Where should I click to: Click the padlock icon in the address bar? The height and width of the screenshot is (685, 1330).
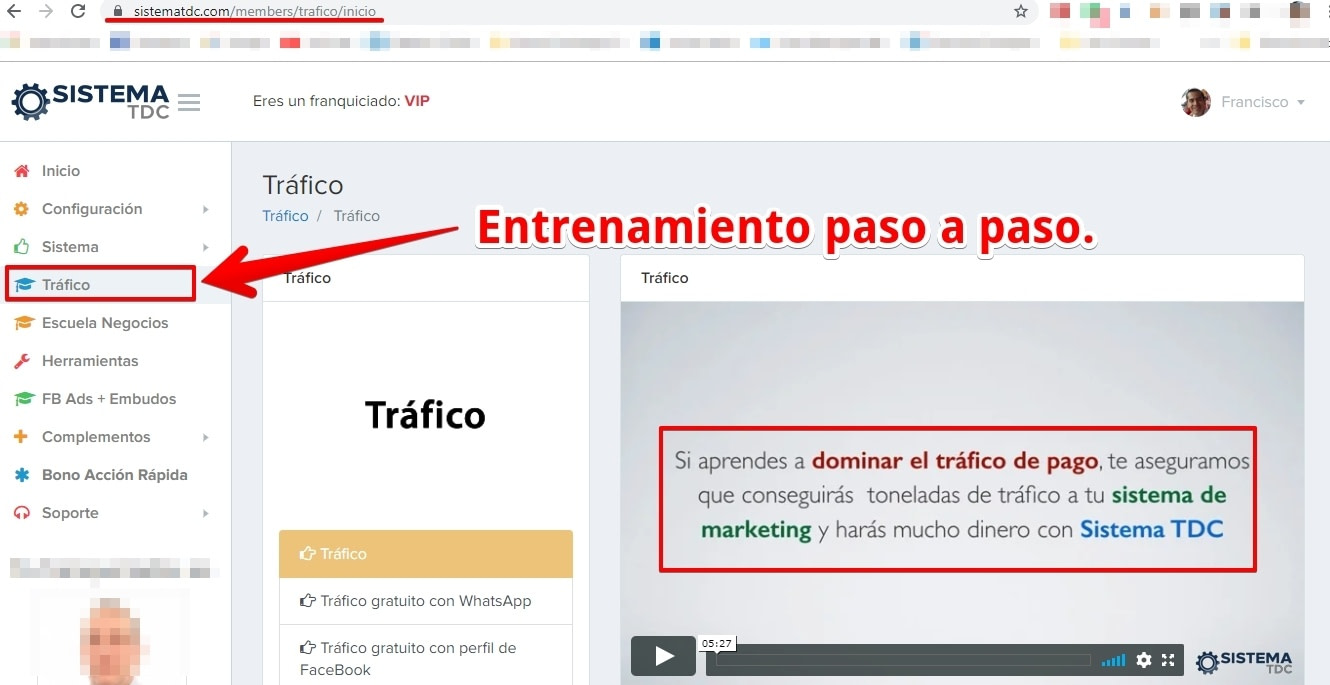pyautogui.click(x=118, y=11)
